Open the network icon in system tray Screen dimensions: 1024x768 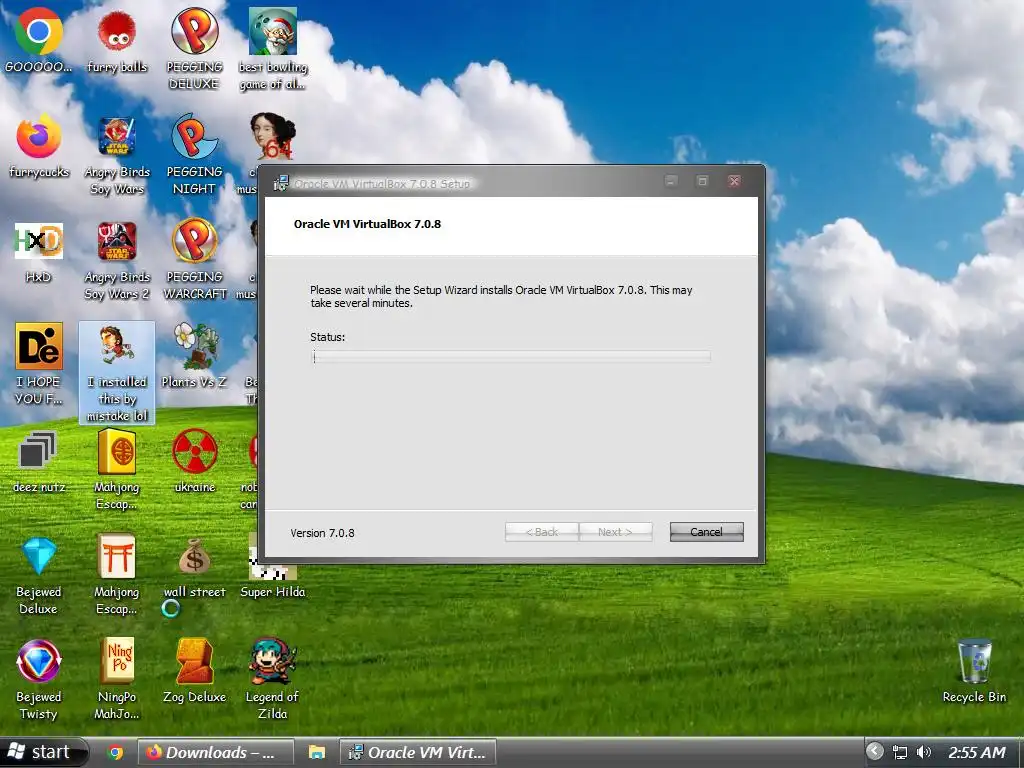(x=900, y=752)
